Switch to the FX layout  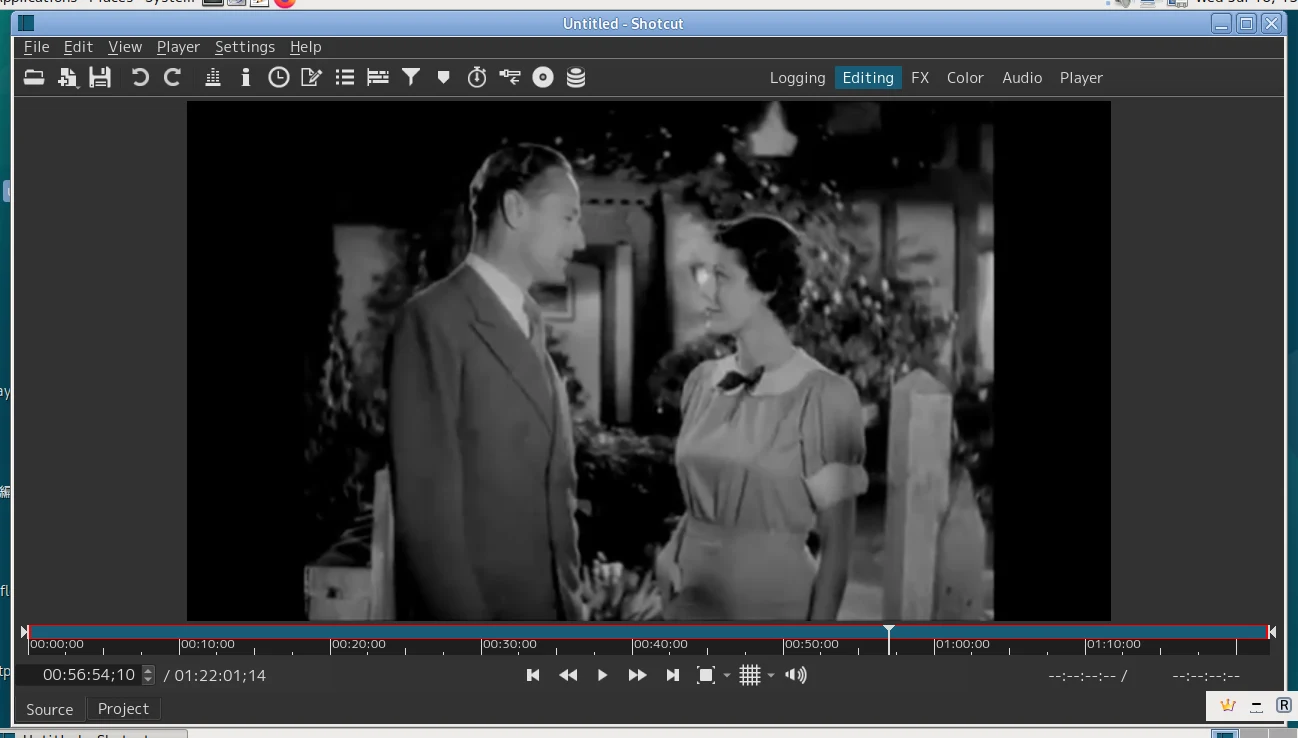click(x=920, y=78)
